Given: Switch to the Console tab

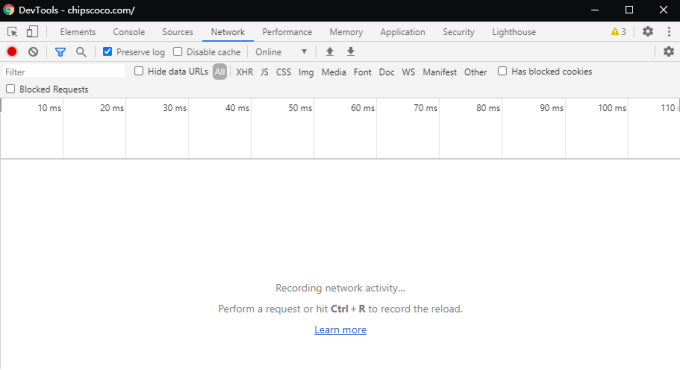Looking at the screenshot, I should tap(129, 32).
